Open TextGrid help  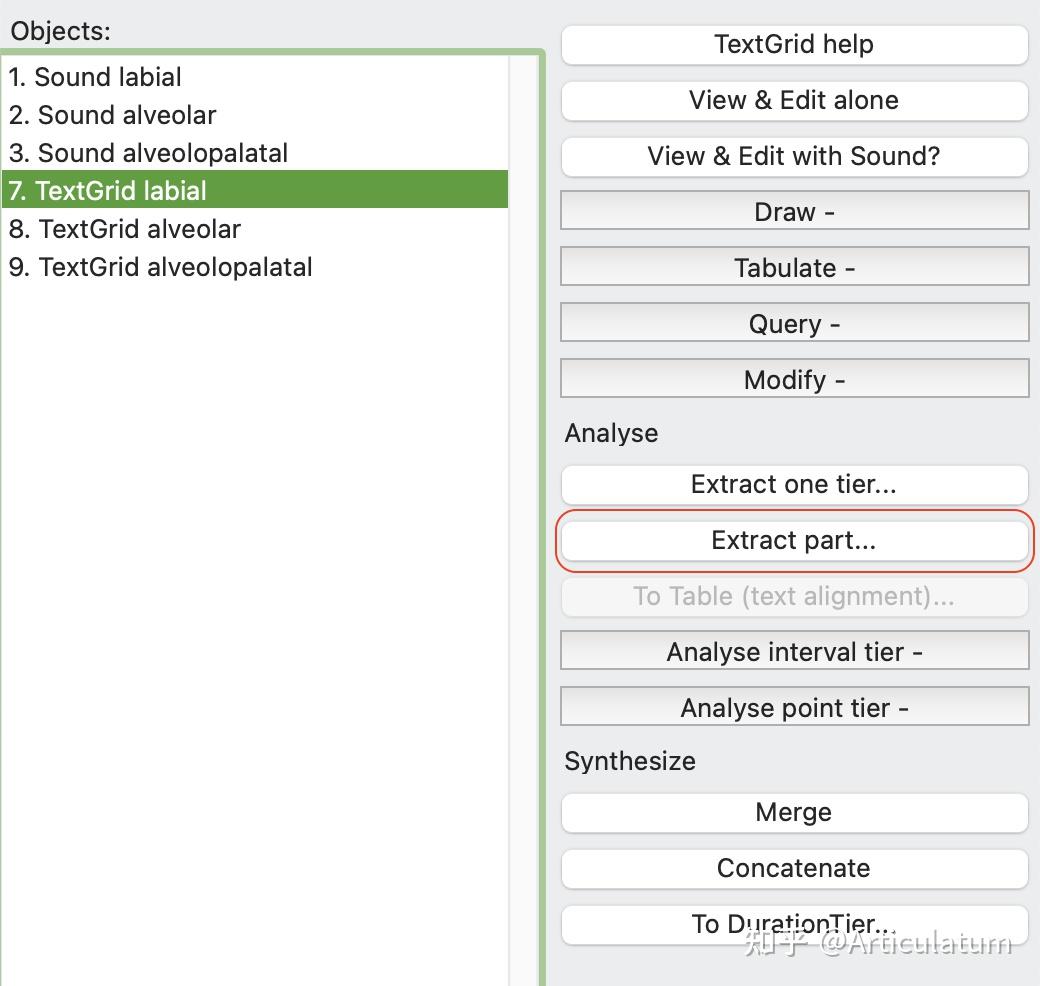pos(794,44)
